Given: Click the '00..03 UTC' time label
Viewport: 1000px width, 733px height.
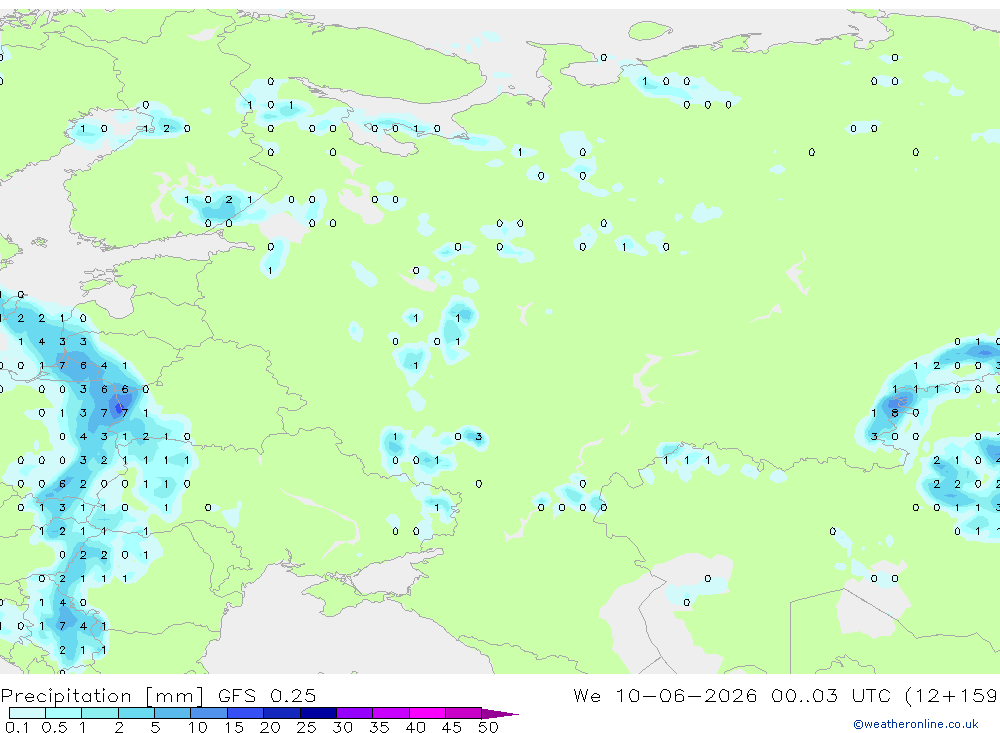Looking at the screenshot, I should pyautogui.click(x=830, y=695).
